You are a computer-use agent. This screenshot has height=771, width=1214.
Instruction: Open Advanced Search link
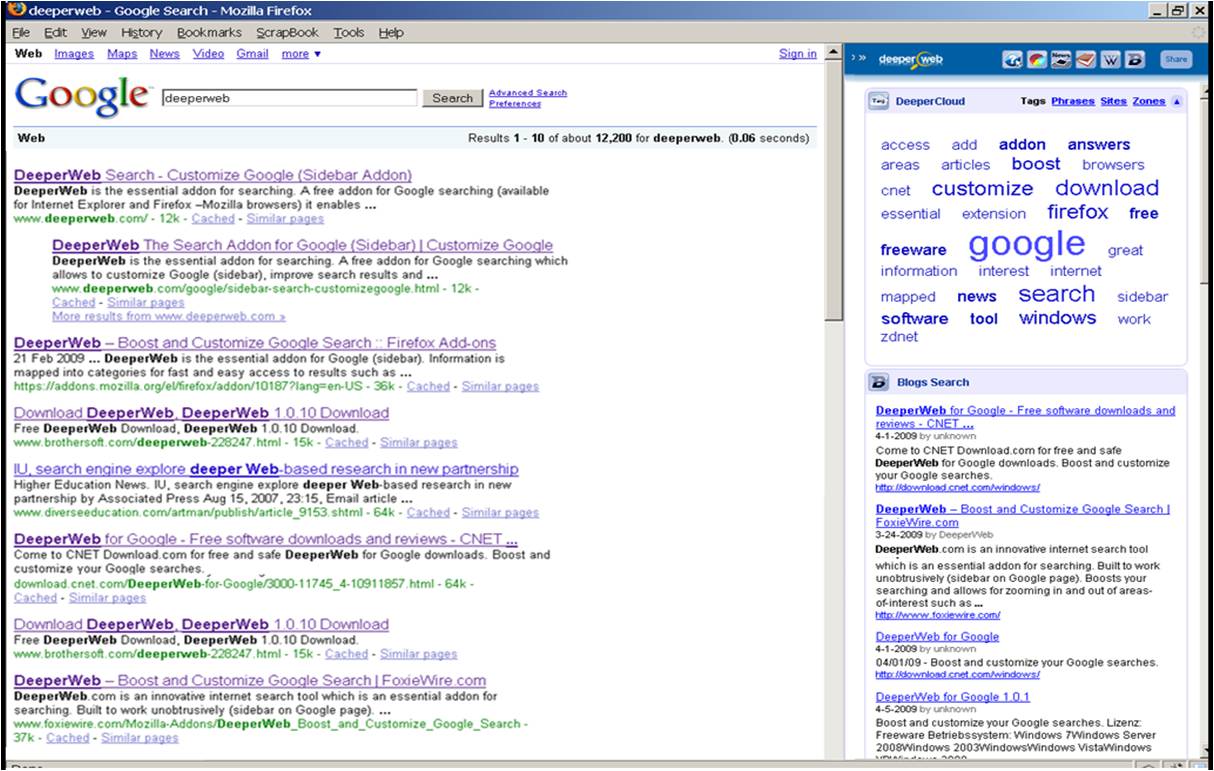[x=528, y=93]
